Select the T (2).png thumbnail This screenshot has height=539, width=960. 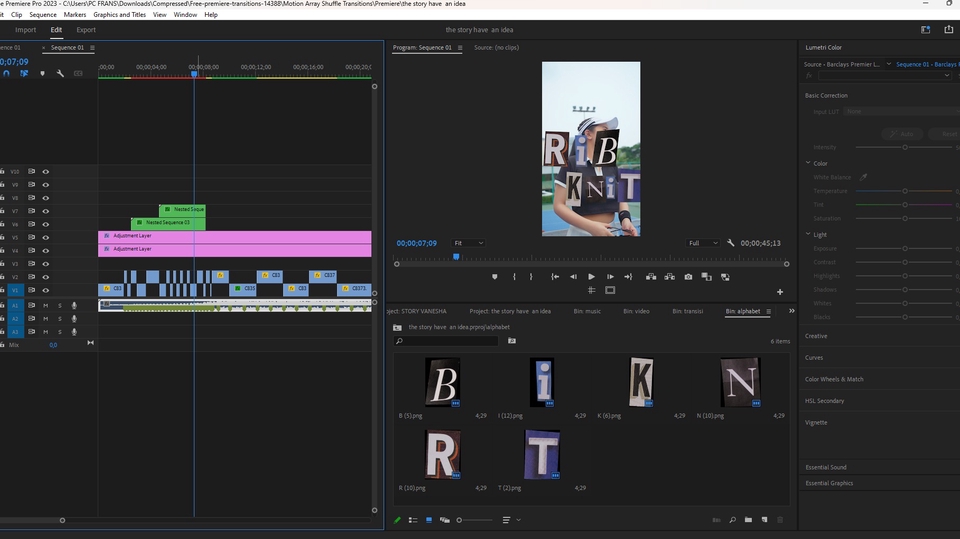pos(542,454)
